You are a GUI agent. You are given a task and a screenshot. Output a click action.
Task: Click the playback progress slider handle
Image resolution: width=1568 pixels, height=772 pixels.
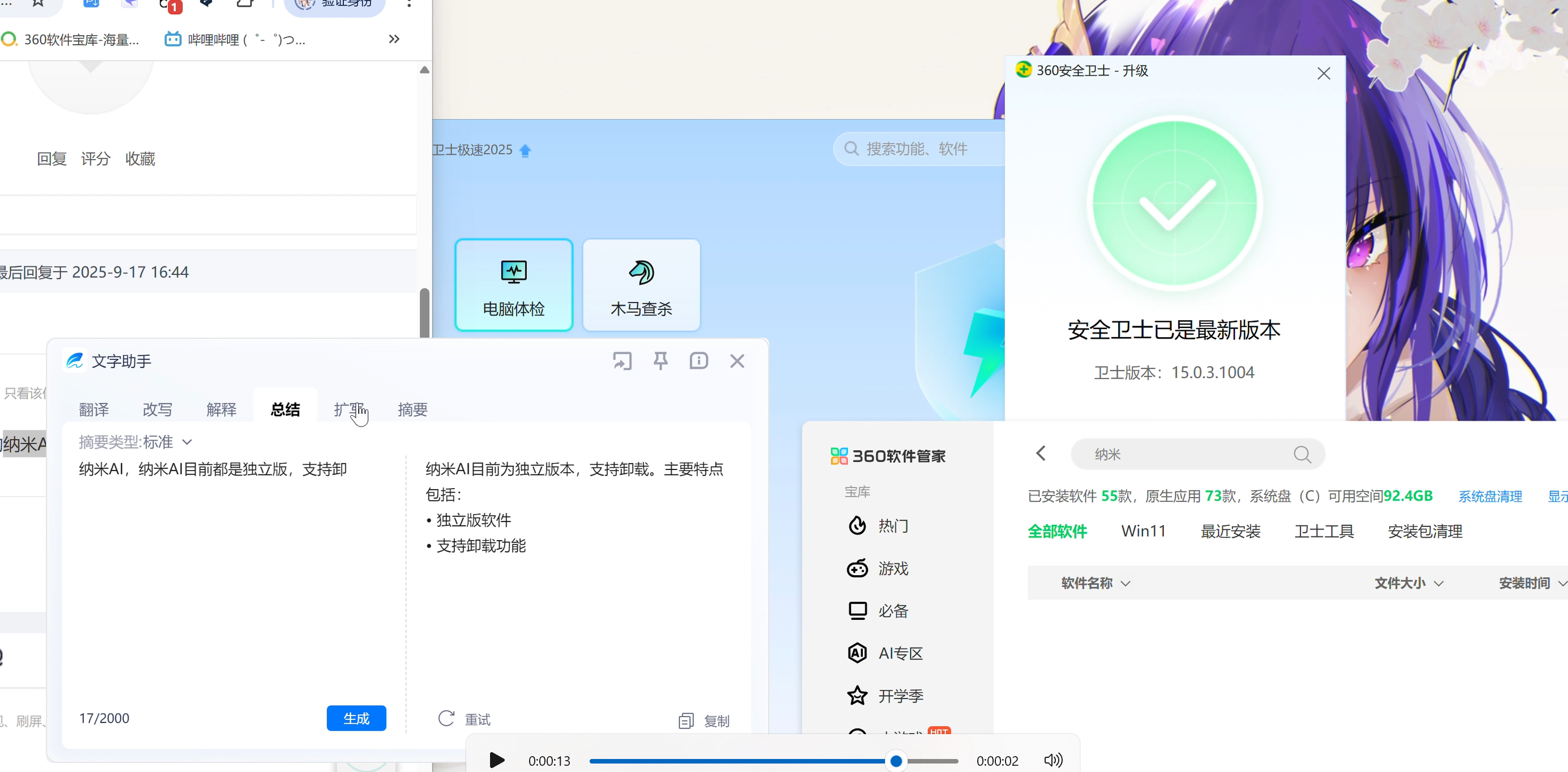tap(896, 761)
